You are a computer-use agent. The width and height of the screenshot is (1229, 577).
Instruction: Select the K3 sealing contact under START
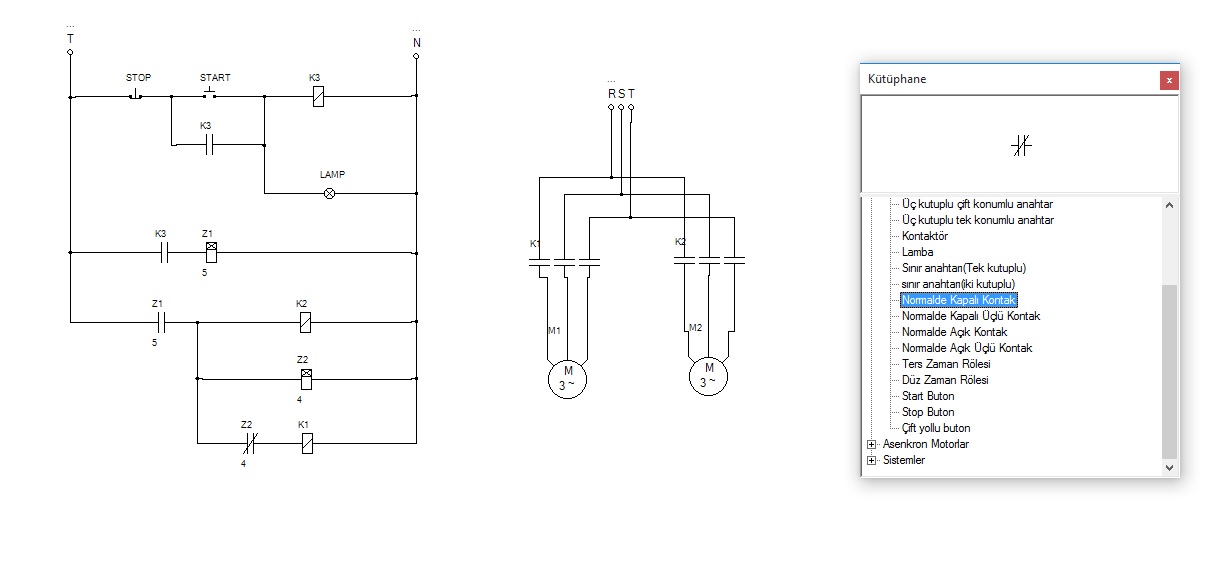click(x=210, y=146)
